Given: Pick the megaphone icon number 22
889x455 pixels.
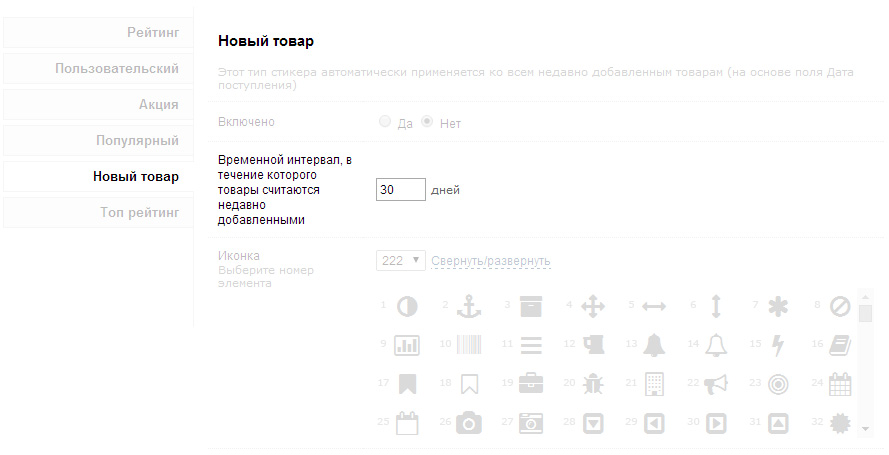Looking at the screenshot, I should pos(716,383).
